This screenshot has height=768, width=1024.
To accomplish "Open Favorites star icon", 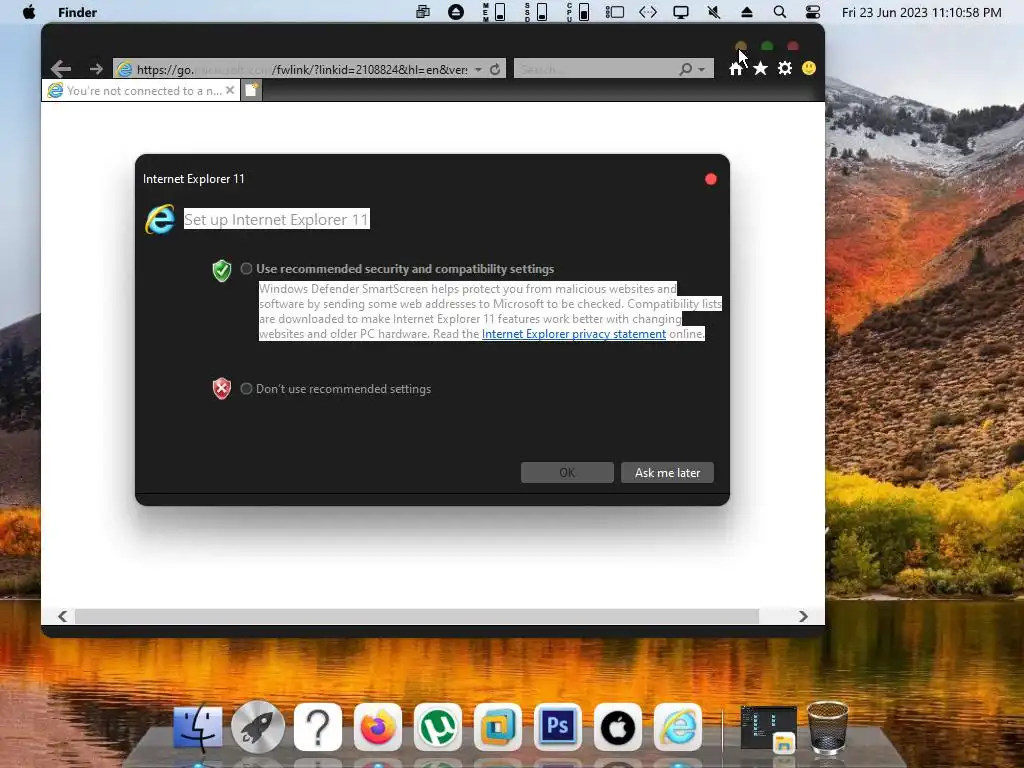I will 760,69.
